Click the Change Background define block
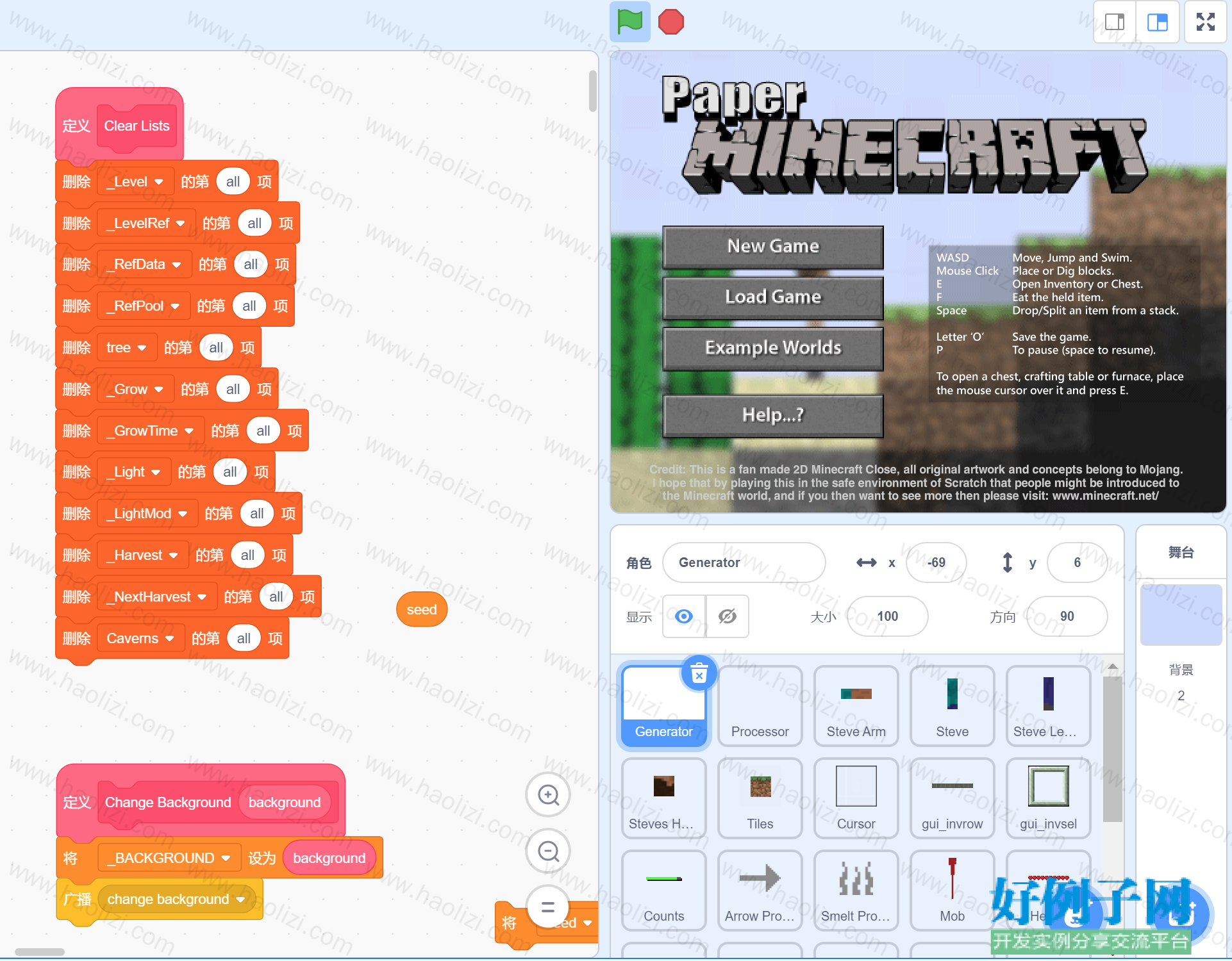1232x961 pixels. tap(201, 801)
